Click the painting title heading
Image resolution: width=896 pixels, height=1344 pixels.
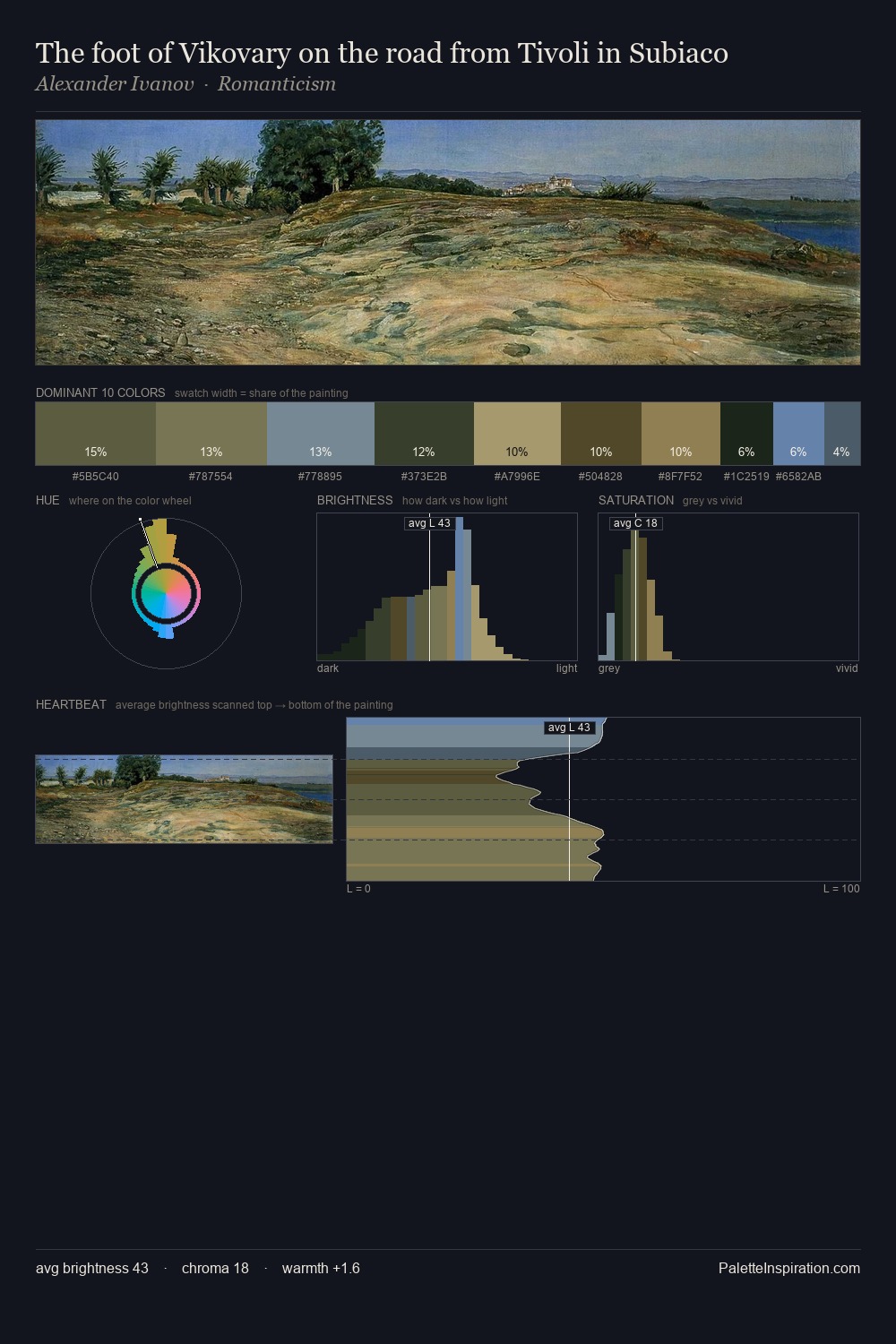pyautogui.click(x=382, y=53)
